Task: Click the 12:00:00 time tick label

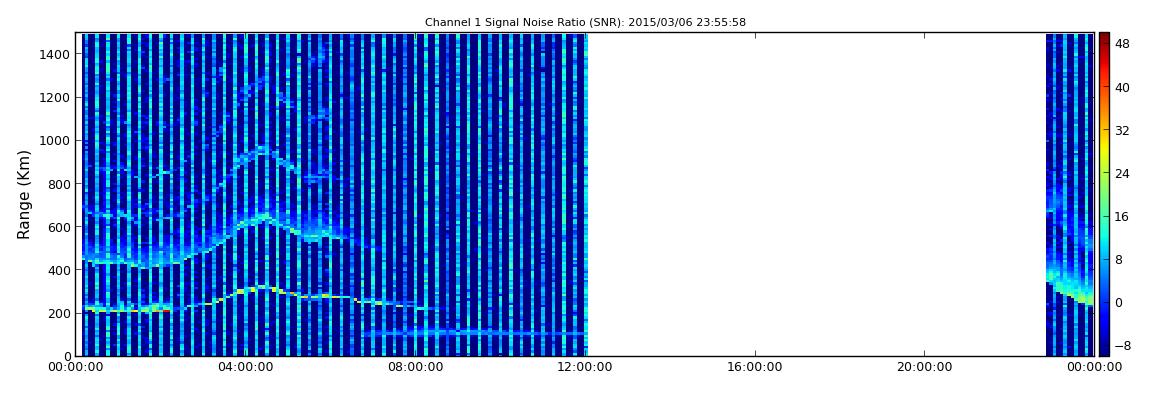Action: [587, 367]
